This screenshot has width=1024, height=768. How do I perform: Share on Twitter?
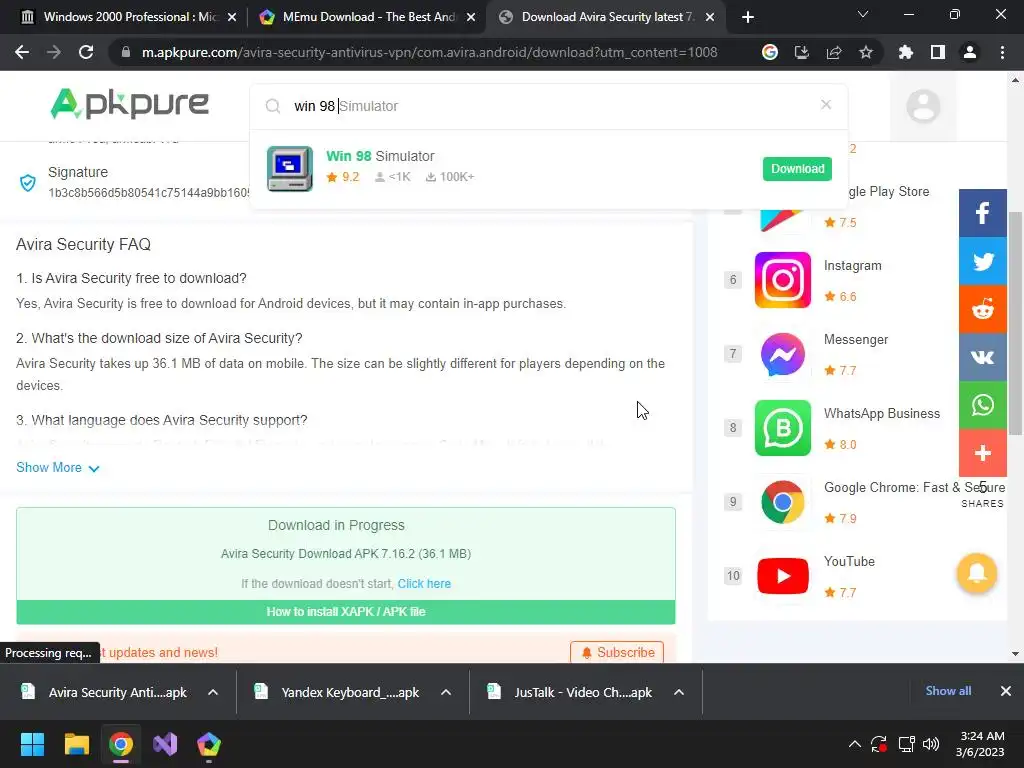click(x=982, y=261)
